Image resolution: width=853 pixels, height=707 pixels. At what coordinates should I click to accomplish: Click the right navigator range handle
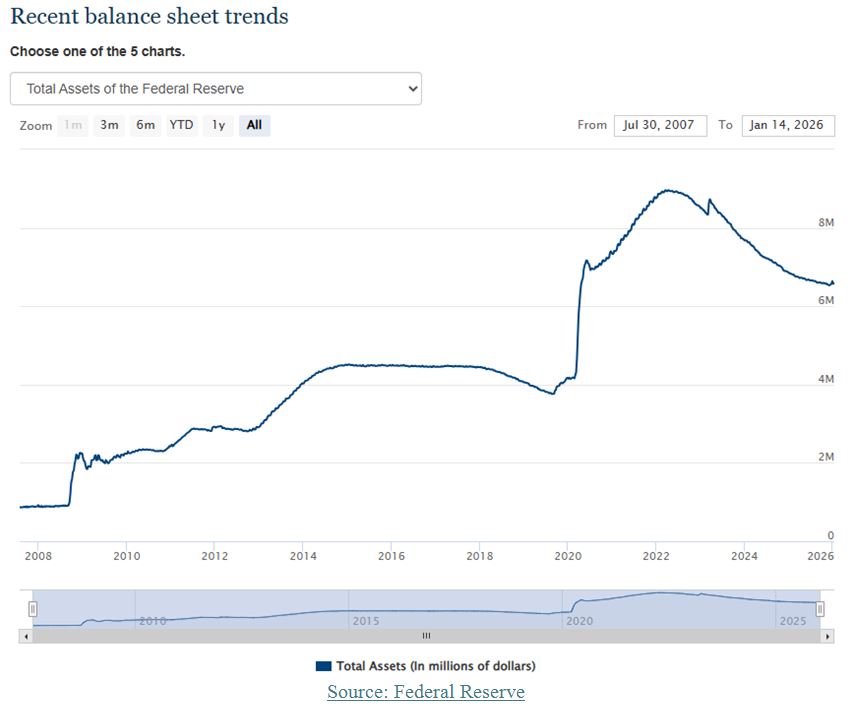coord(820,607)
